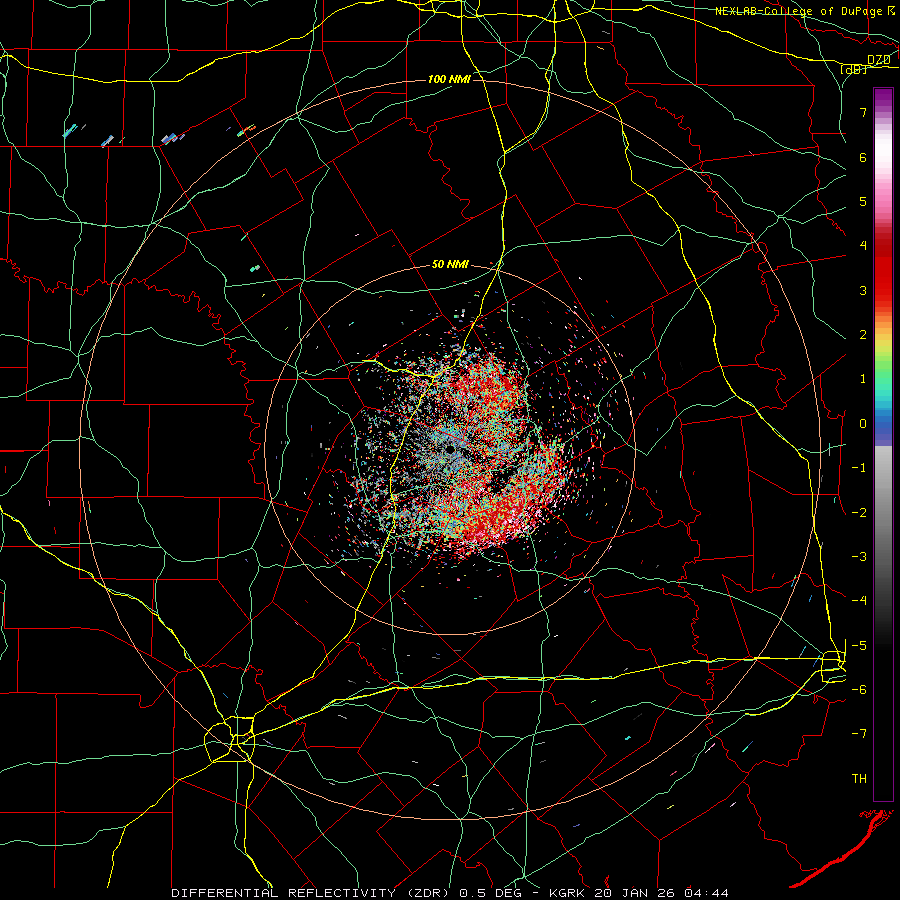Click the "2" value on the color scale
Viewport: 900px width, 900px height.
click(x=863, y=335)
